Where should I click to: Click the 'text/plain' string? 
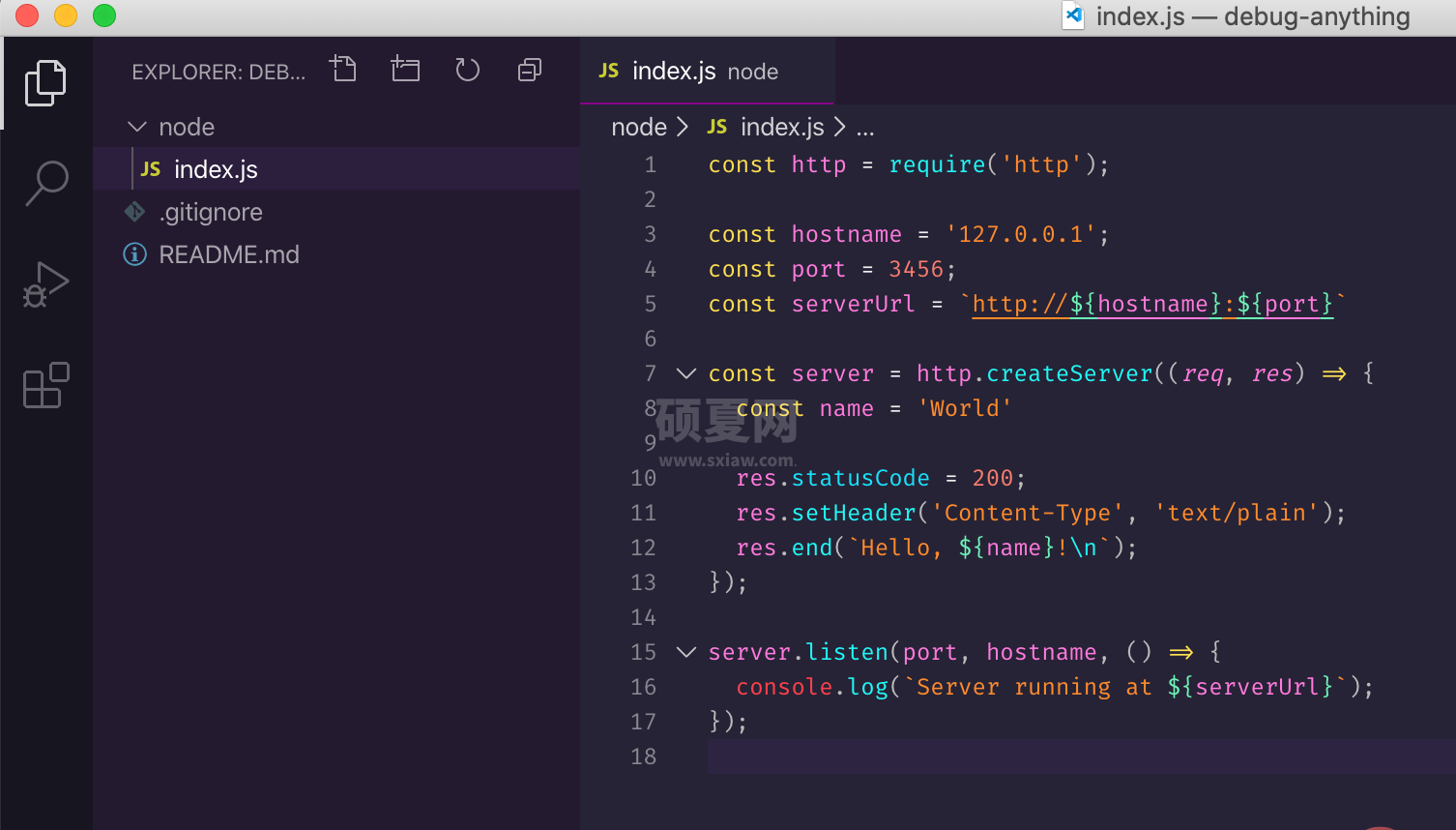click(1237, 513)
